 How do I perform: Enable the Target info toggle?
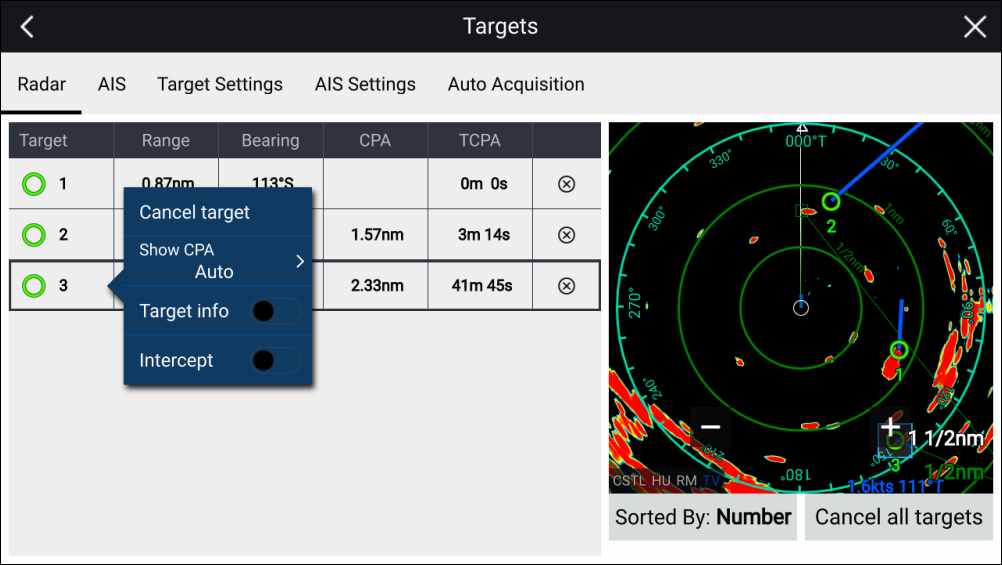click(275, 312)
